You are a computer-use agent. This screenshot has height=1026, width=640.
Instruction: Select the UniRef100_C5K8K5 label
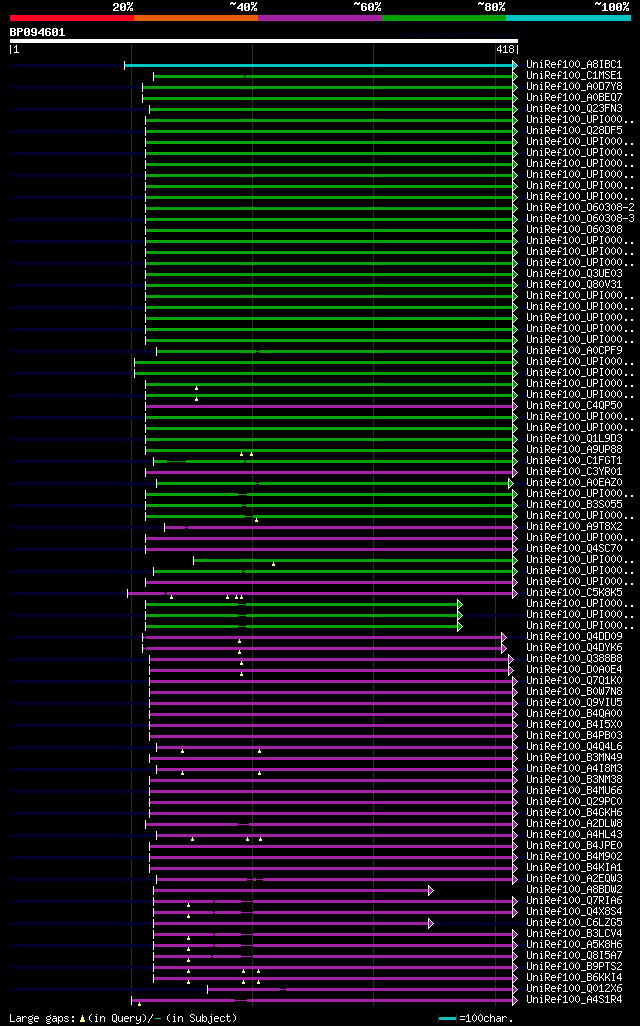[574, 592]
